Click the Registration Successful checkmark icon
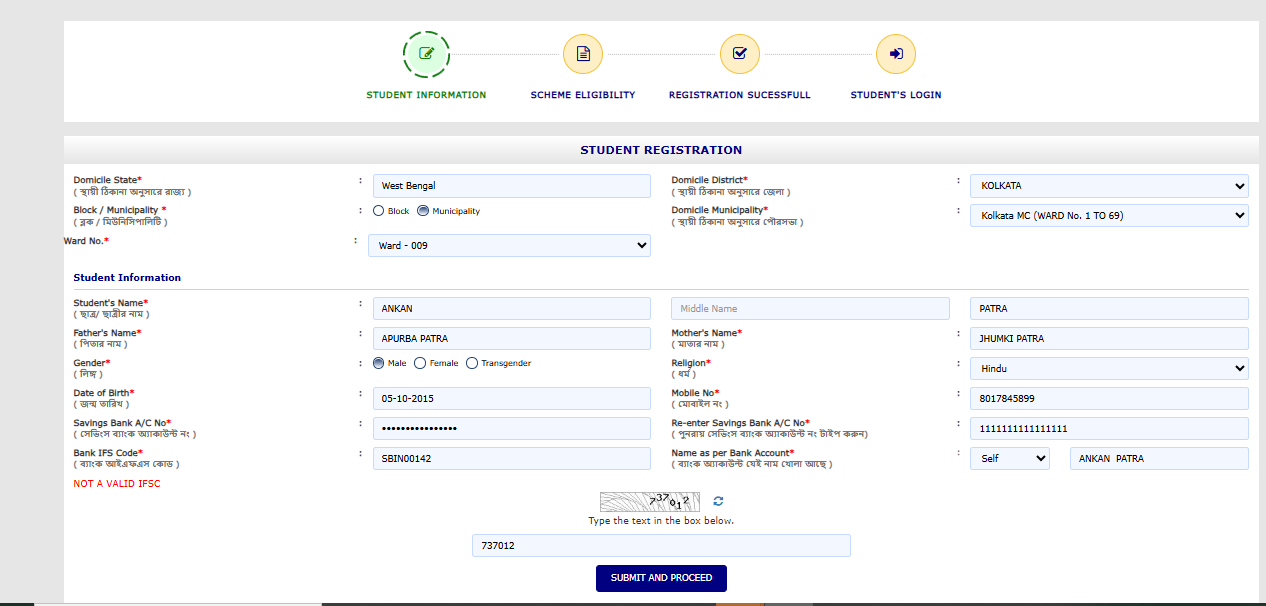This screenshot has width=1266, height=606. pos(739,54)
